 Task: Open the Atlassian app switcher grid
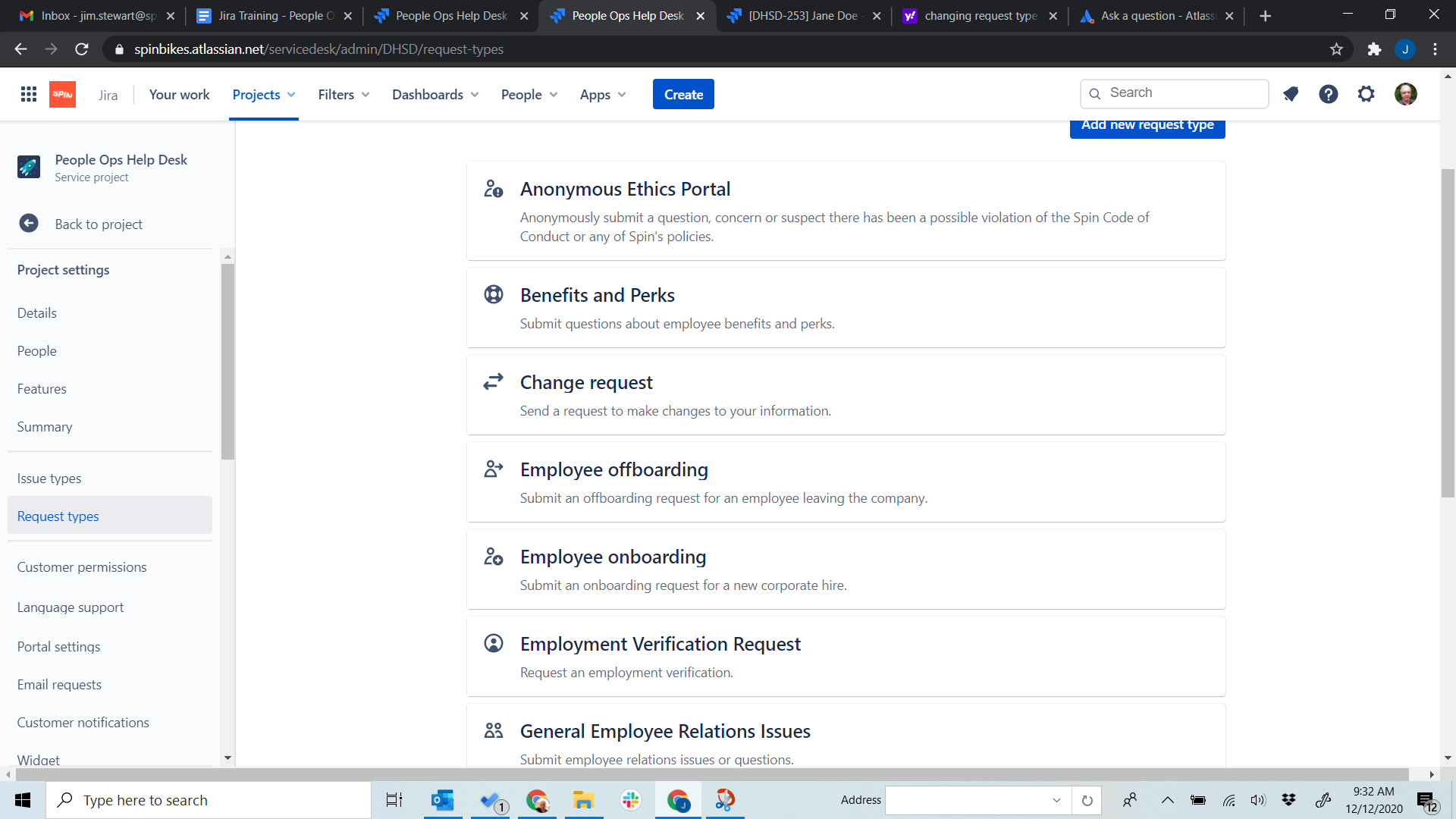point(28,93)
